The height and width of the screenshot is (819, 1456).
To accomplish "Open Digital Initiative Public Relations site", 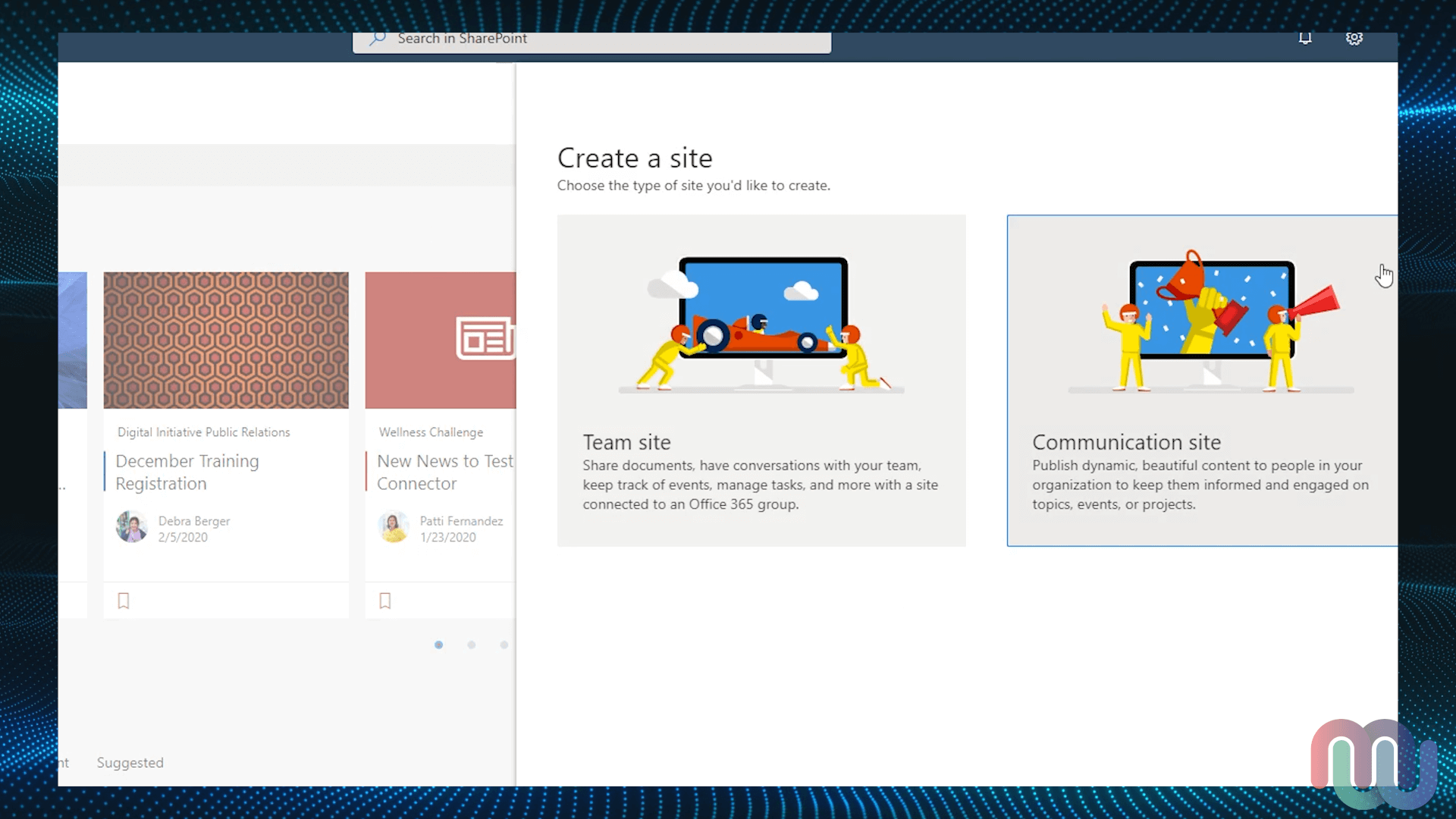I will pyautogui.click(x=203, y=431).
